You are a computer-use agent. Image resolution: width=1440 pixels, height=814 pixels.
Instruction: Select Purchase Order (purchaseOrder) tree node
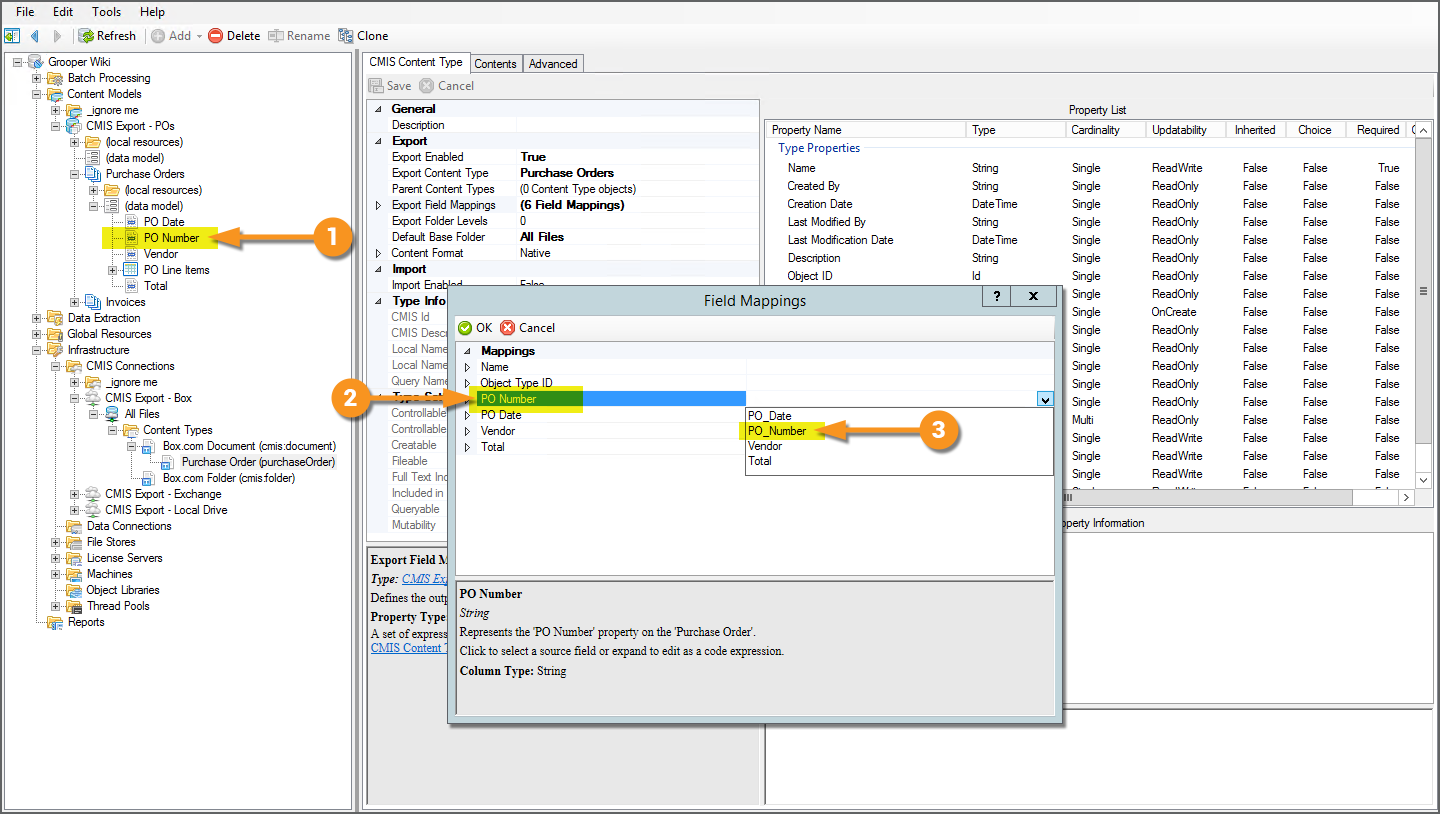pyautogui.click(x=258, y=462)
